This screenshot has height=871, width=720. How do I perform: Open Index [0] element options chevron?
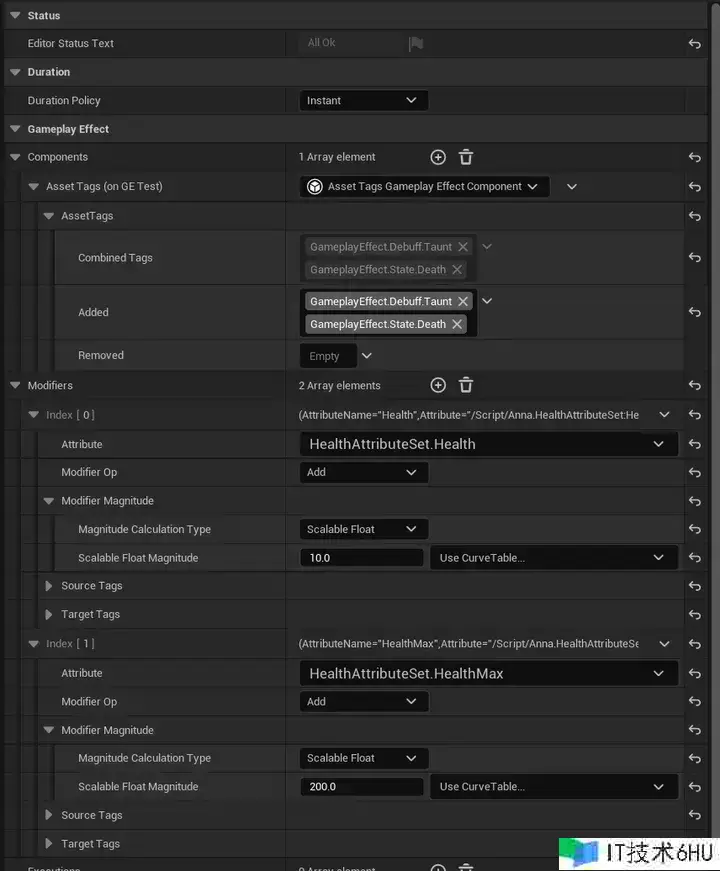tap(664, 415)
